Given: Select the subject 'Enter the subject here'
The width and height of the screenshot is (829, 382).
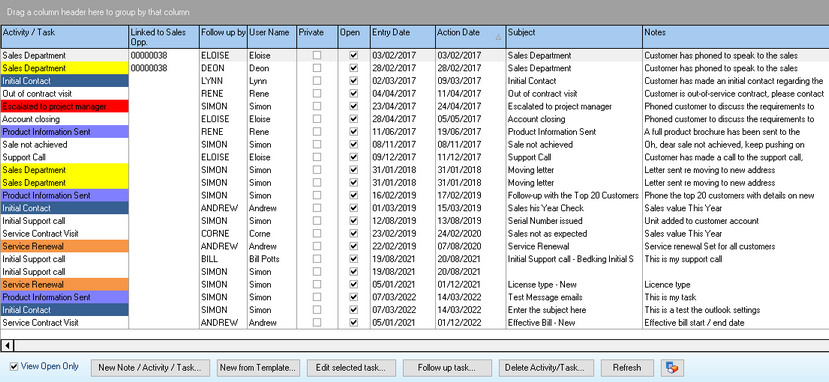Looking at the screenshot, I should click(x=574, y=310).
